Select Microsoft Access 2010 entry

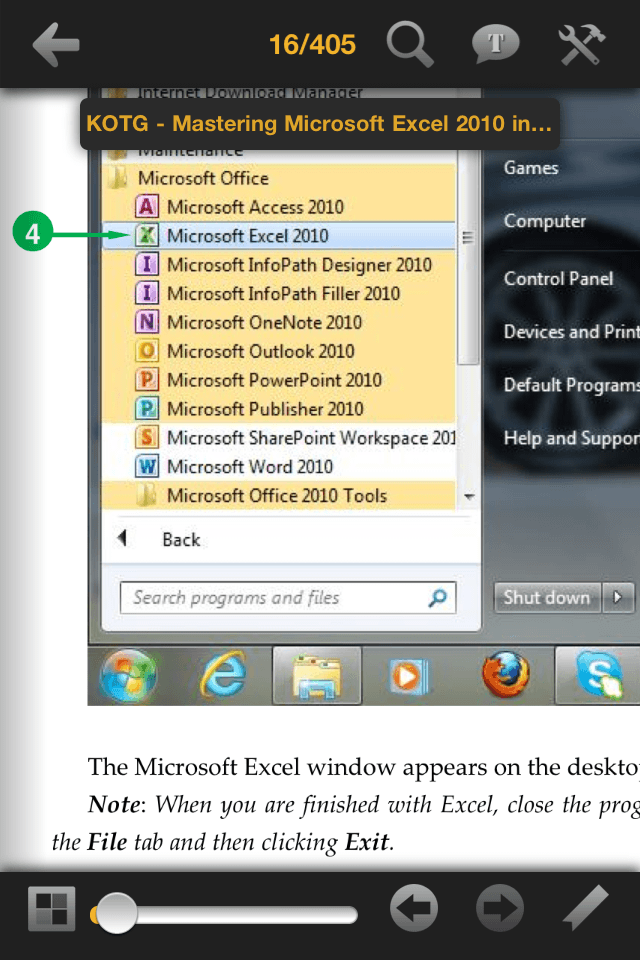pyautogui.click(x=279, y=207)
